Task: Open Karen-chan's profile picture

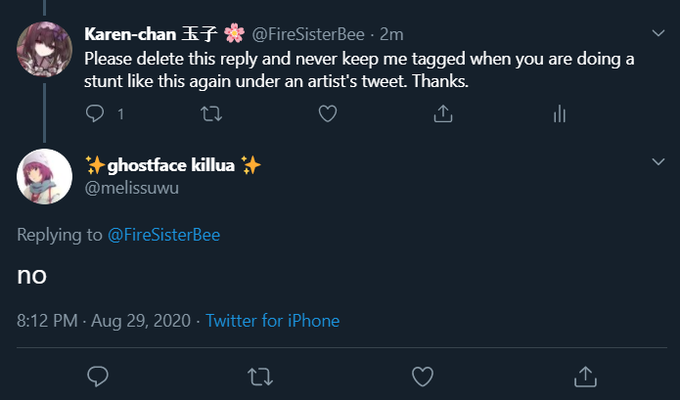Action: coord(44,49)
